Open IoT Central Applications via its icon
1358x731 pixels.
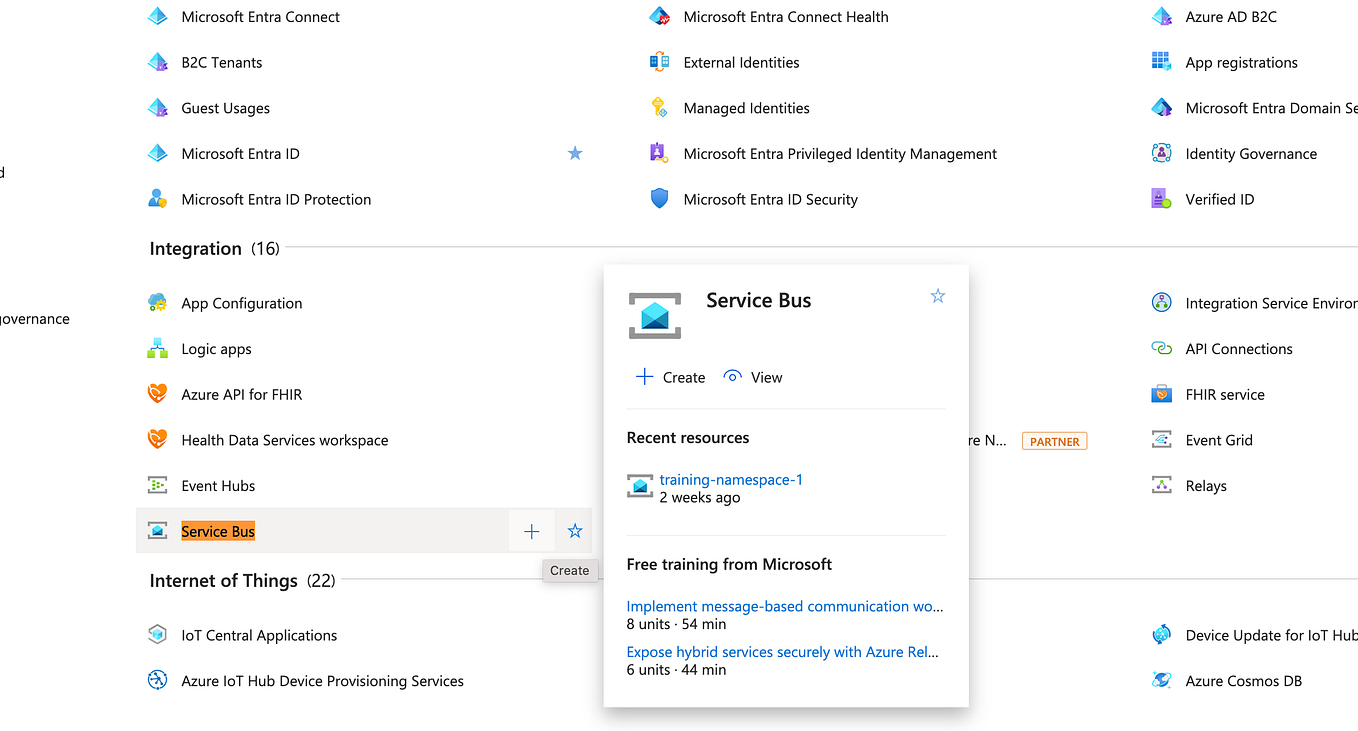pyautogui.click(x=157, y=634)
